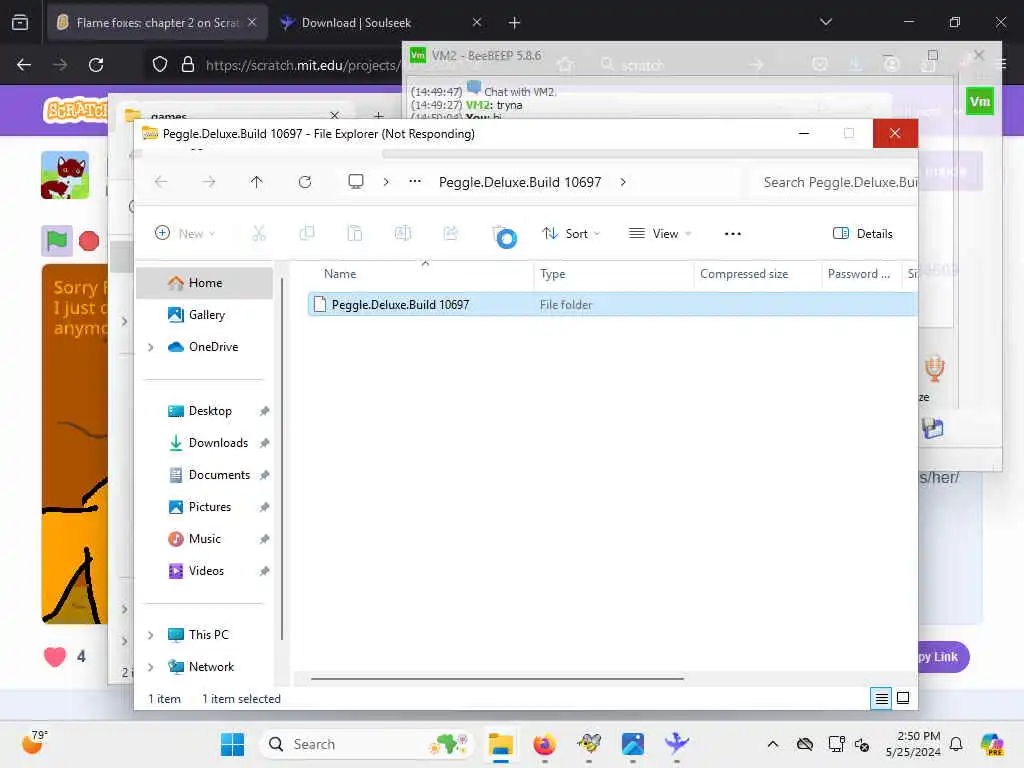Reload the Firefox page
Image resolution: width=1024 pixels, height=768 pixels.
[96, 65]
